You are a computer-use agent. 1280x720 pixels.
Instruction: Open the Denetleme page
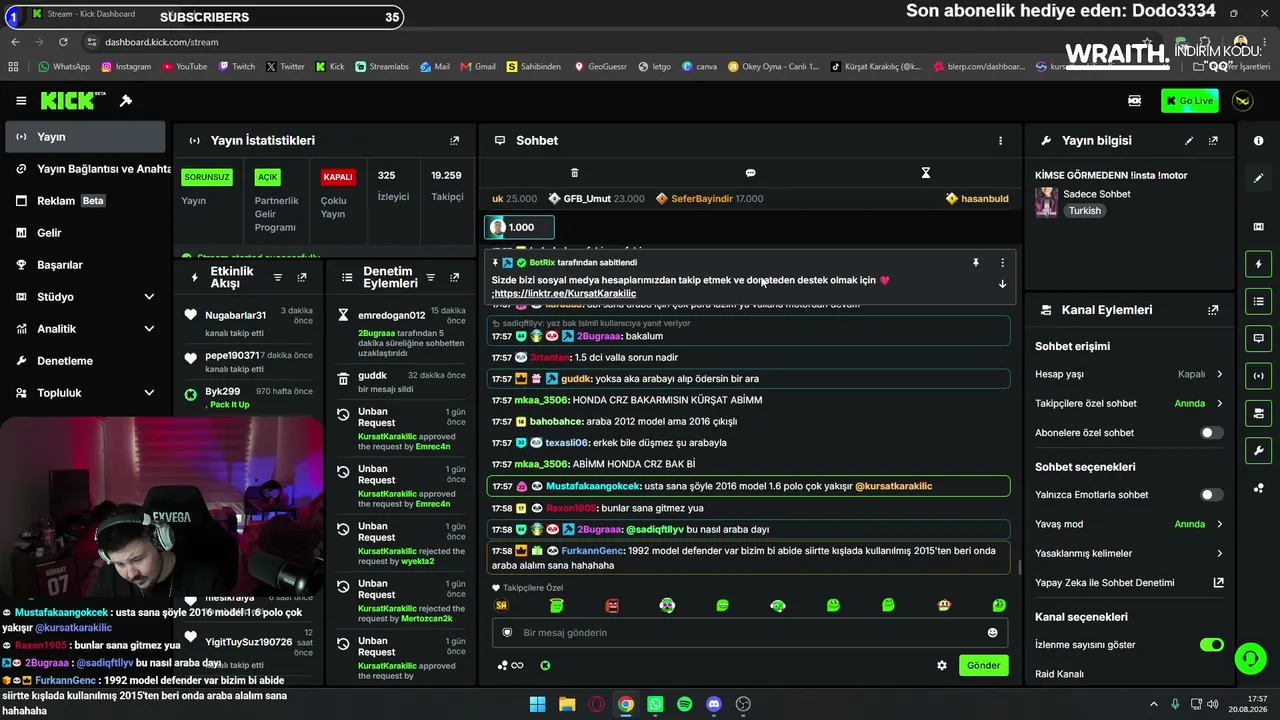(84, 361)
